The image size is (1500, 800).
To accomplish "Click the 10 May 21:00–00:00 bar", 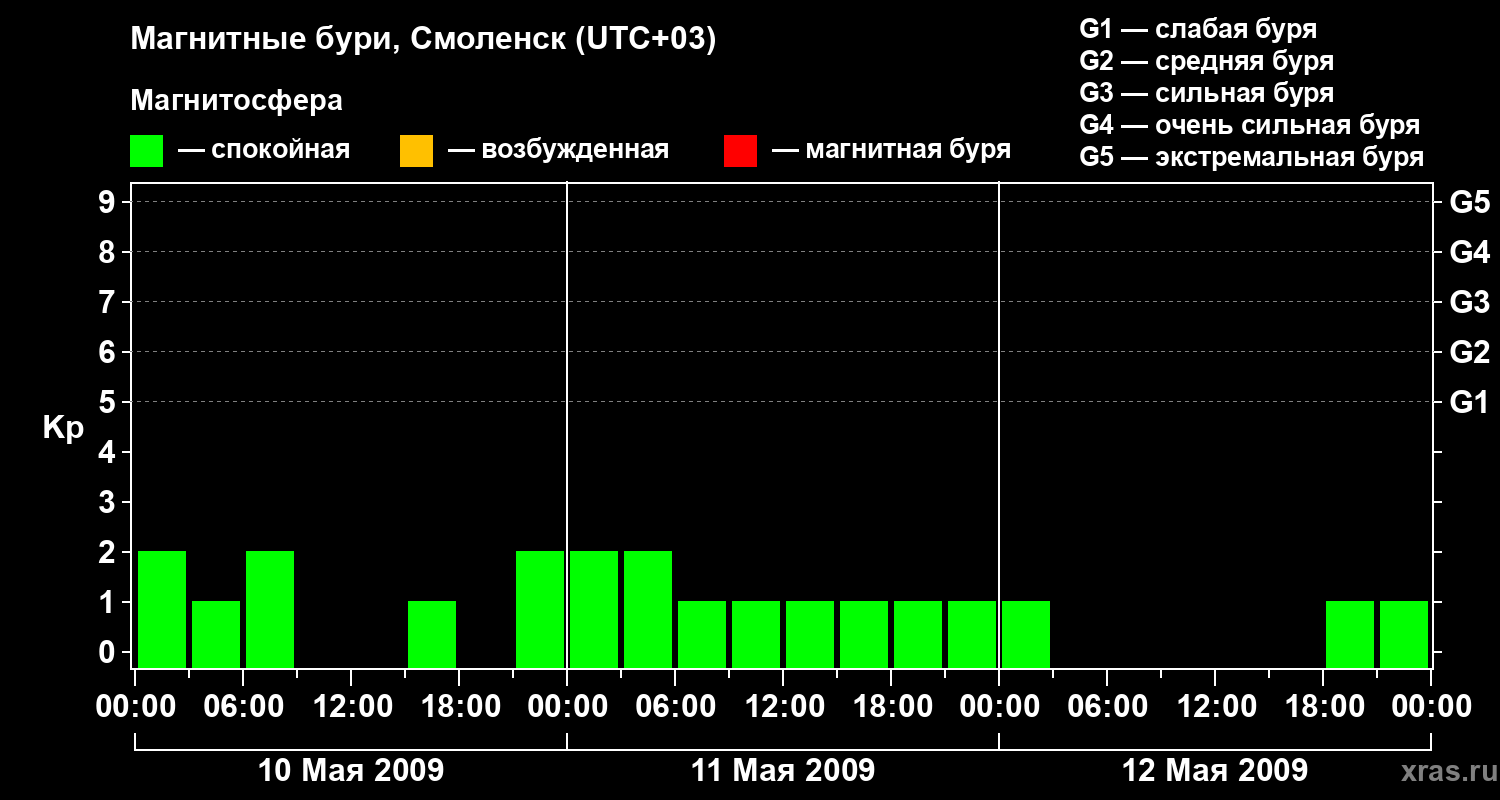I will click(540, 609).
